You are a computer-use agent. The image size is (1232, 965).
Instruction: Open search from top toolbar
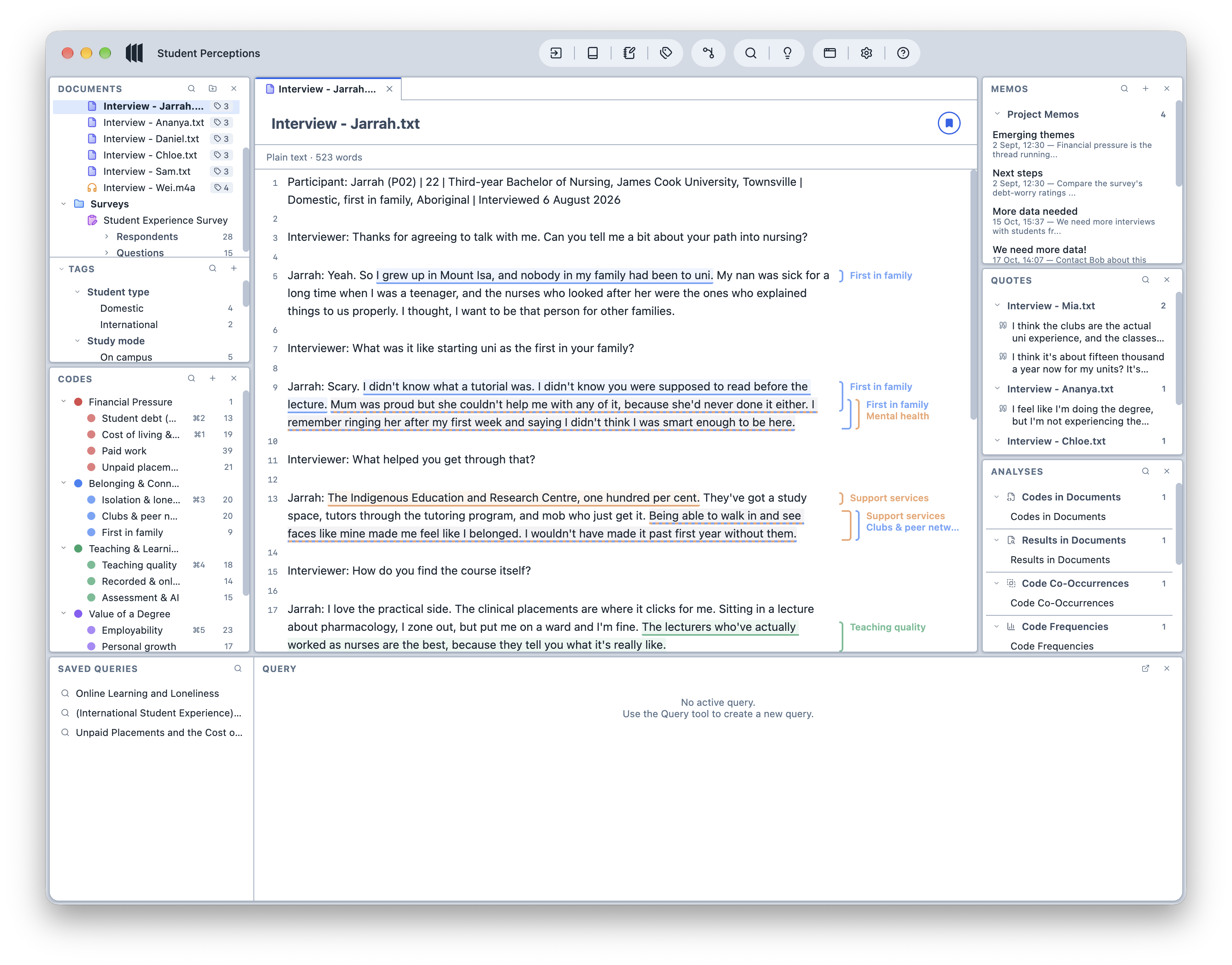(751, 53)
